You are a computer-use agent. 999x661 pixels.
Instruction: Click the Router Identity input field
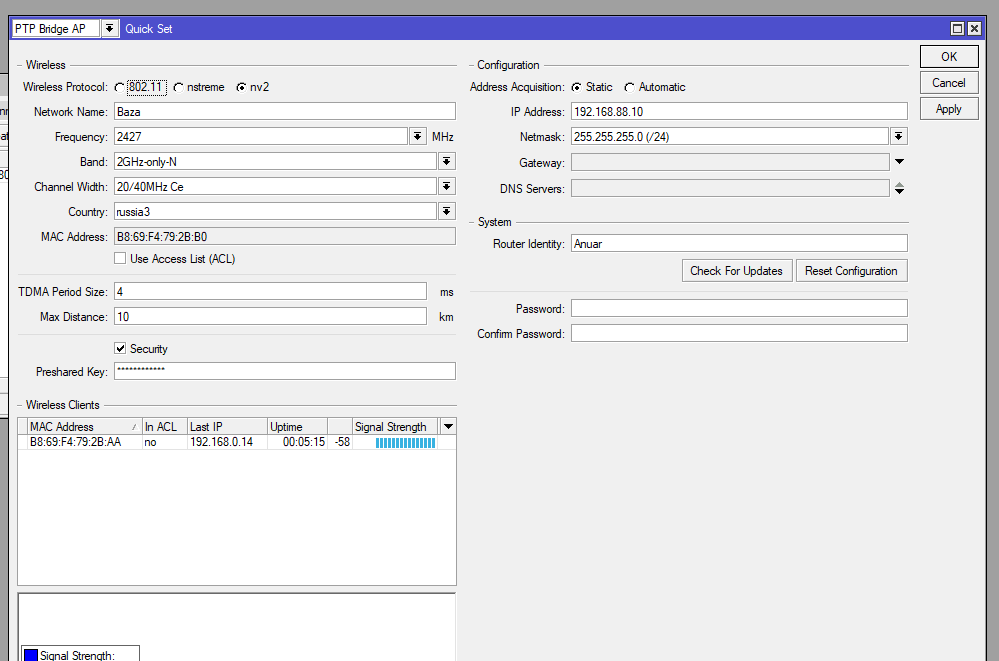(x=738, y=243)
